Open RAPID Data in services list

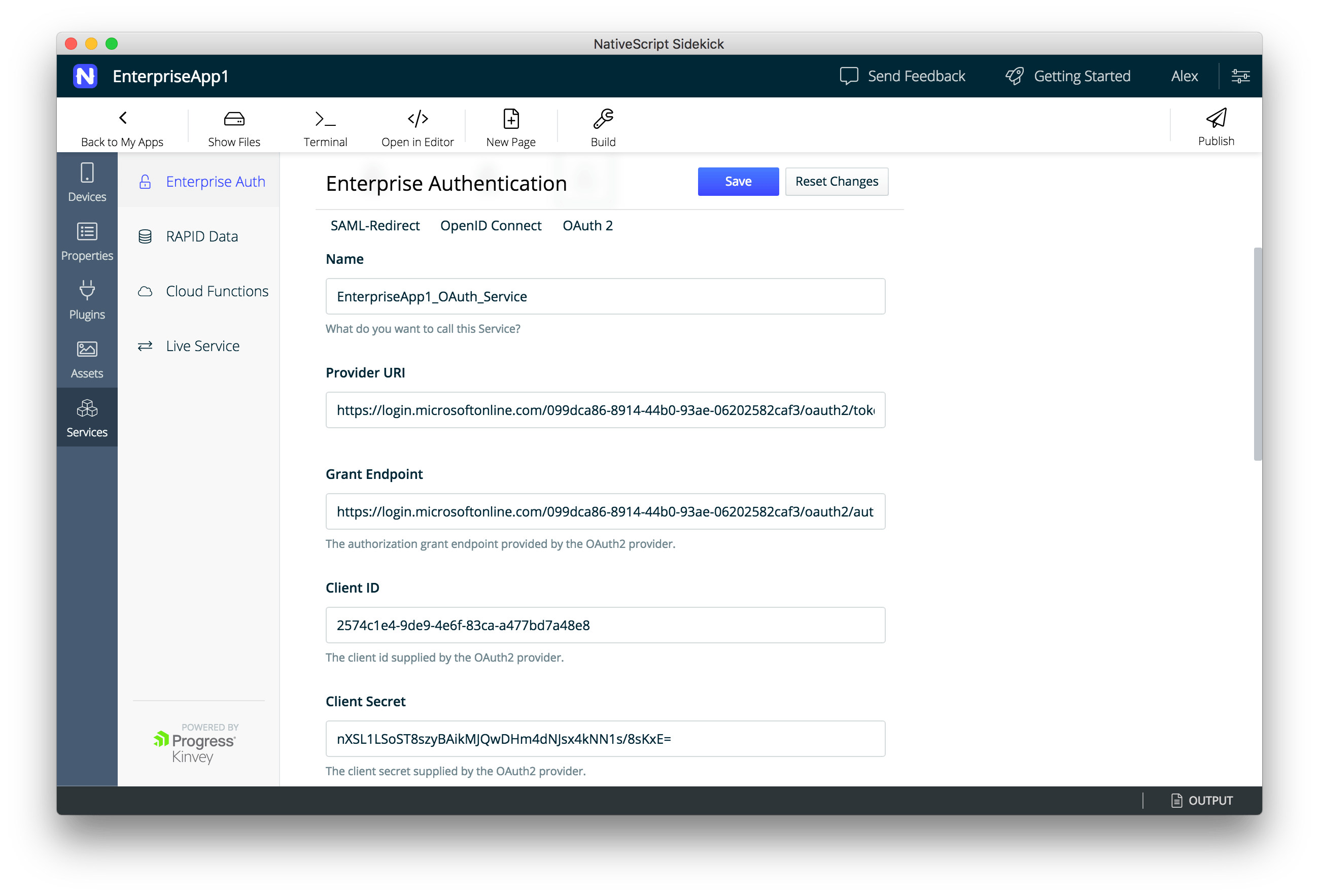(201, 236)
